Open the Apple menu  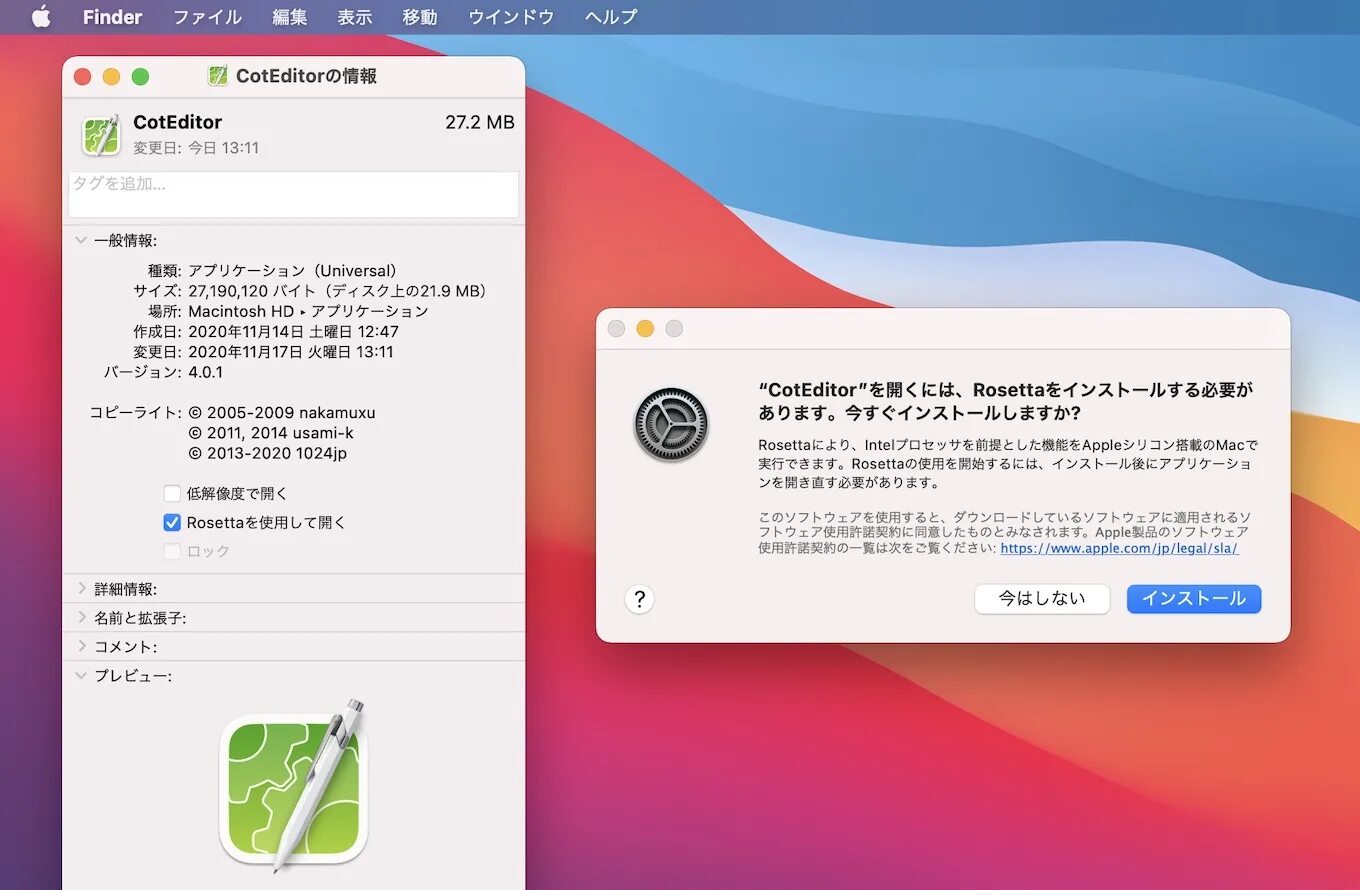[41, 17]
